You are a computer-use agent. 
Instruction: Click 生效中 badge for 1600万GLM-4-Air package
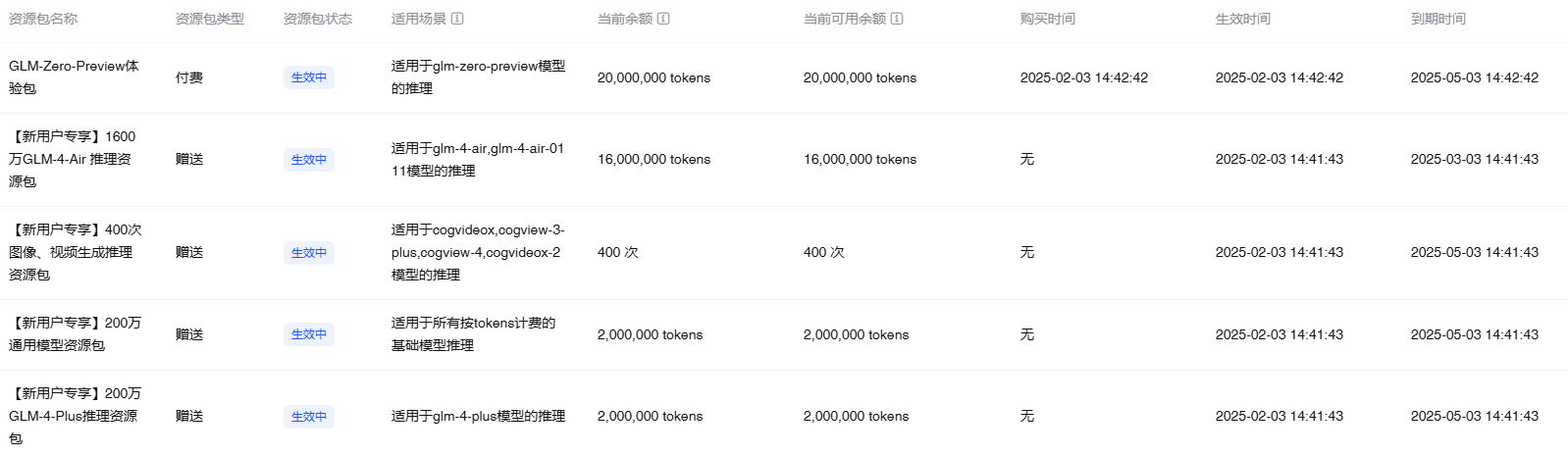point(309,160)
